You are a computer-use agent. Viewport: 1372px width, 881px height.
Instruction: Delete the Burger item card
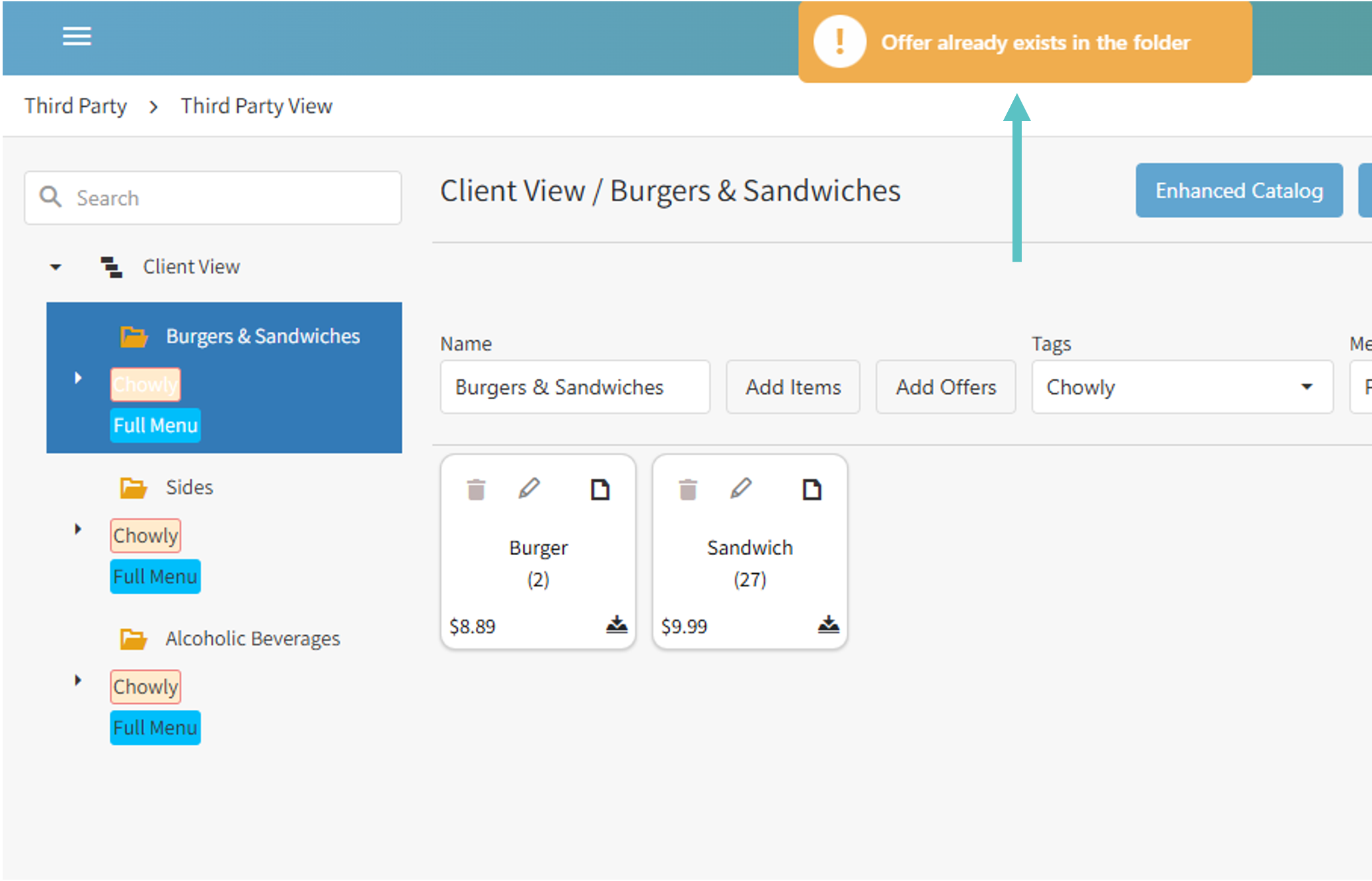click(x=476, y=490)
